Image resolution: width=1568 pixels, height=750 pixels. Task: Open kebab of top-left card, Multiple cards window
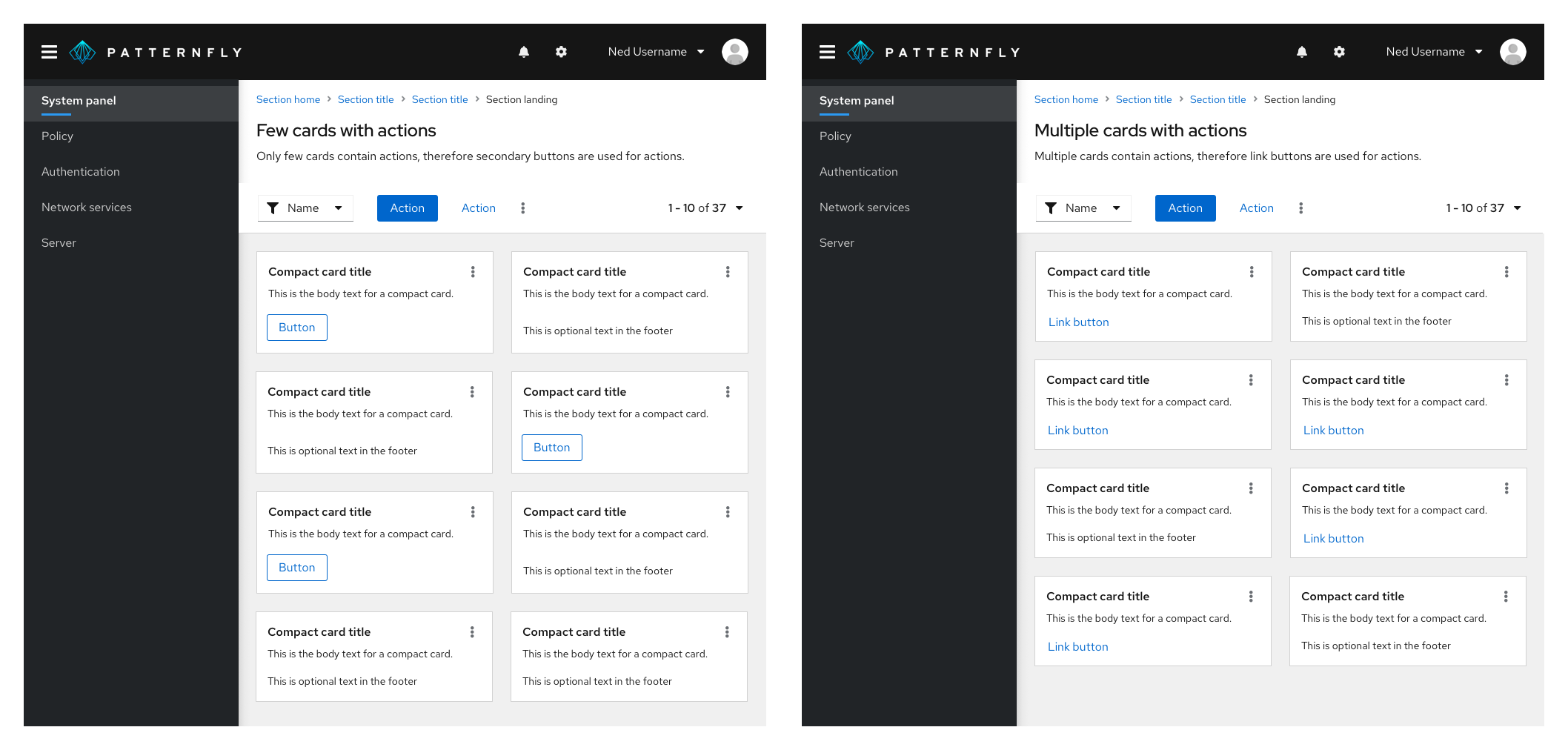click(1252, 272)
